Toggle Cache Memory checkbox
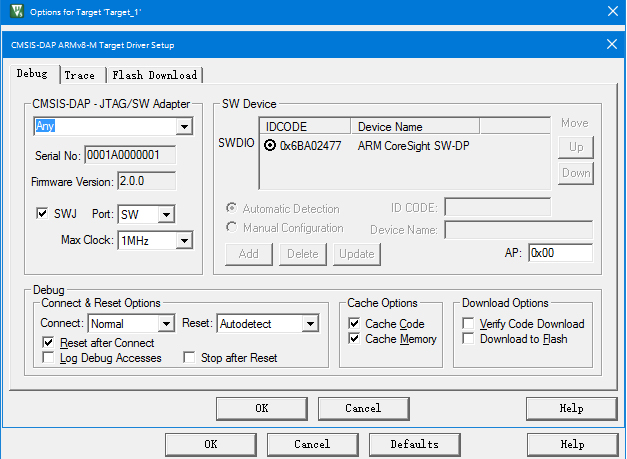627x459 pixels. coord(354,338)
